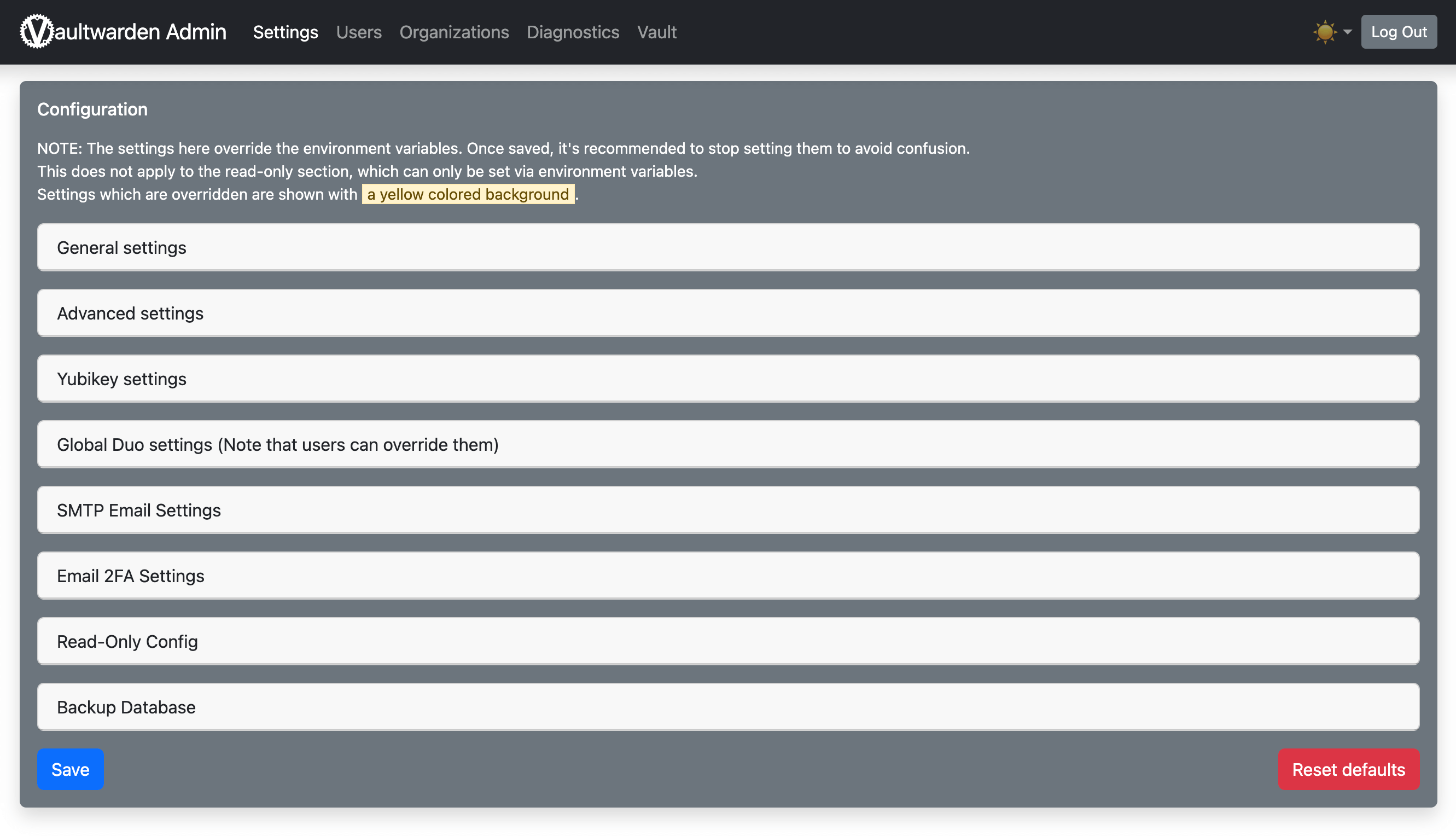The width and height of the screenshot is (1456, 836).
Task: Click the read-only section note line
Action: coord(368,171)
